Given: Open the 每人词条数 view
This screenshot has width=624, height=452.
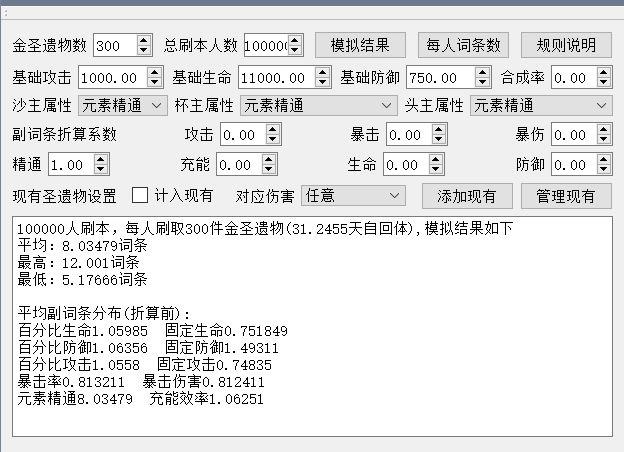Looking at the screenshot, I should tap(463, 45).
